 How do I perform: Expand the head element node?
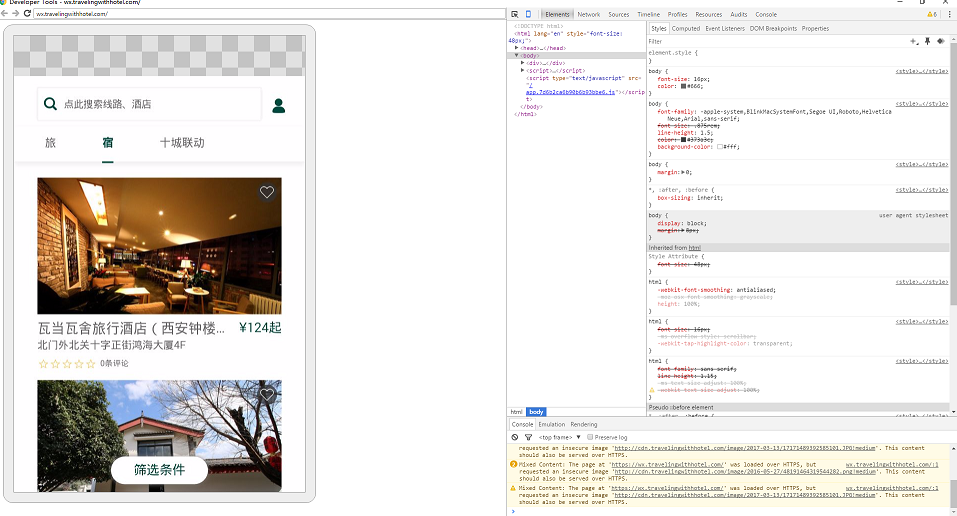tap(517, 47)
